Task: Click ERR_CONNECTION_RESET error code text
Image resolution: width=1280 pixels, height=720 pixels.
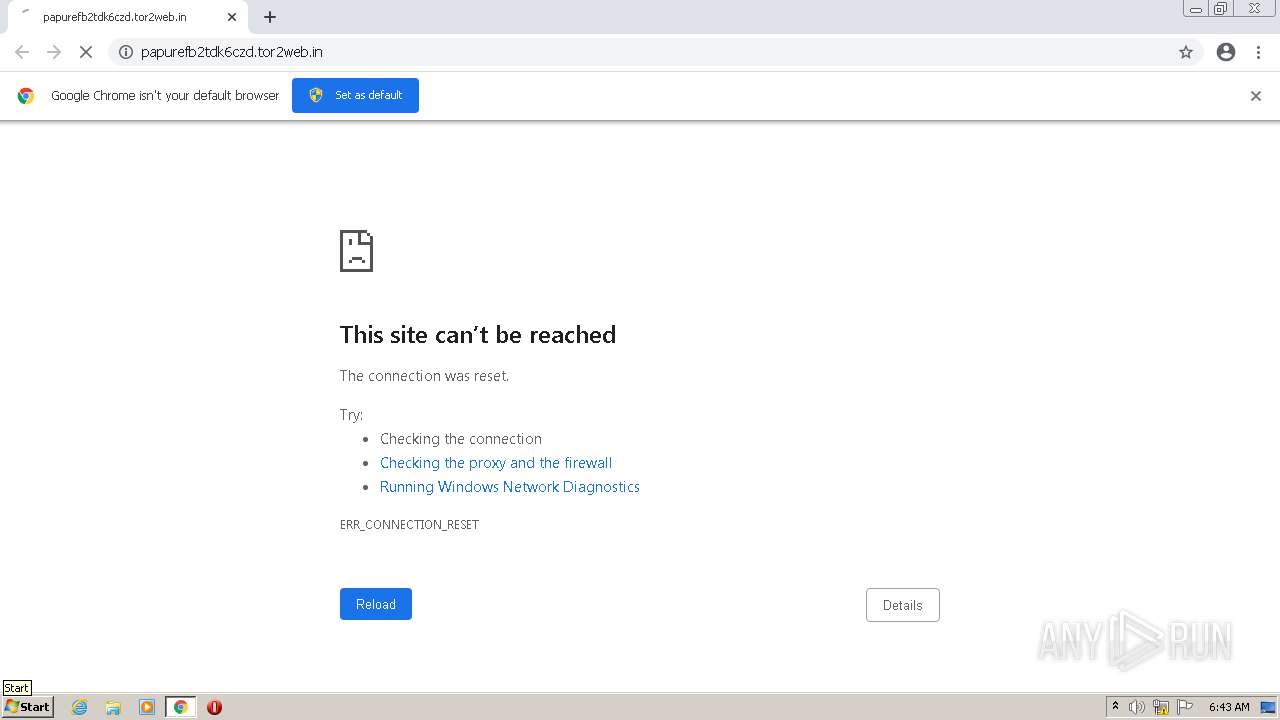Action: 409,525
